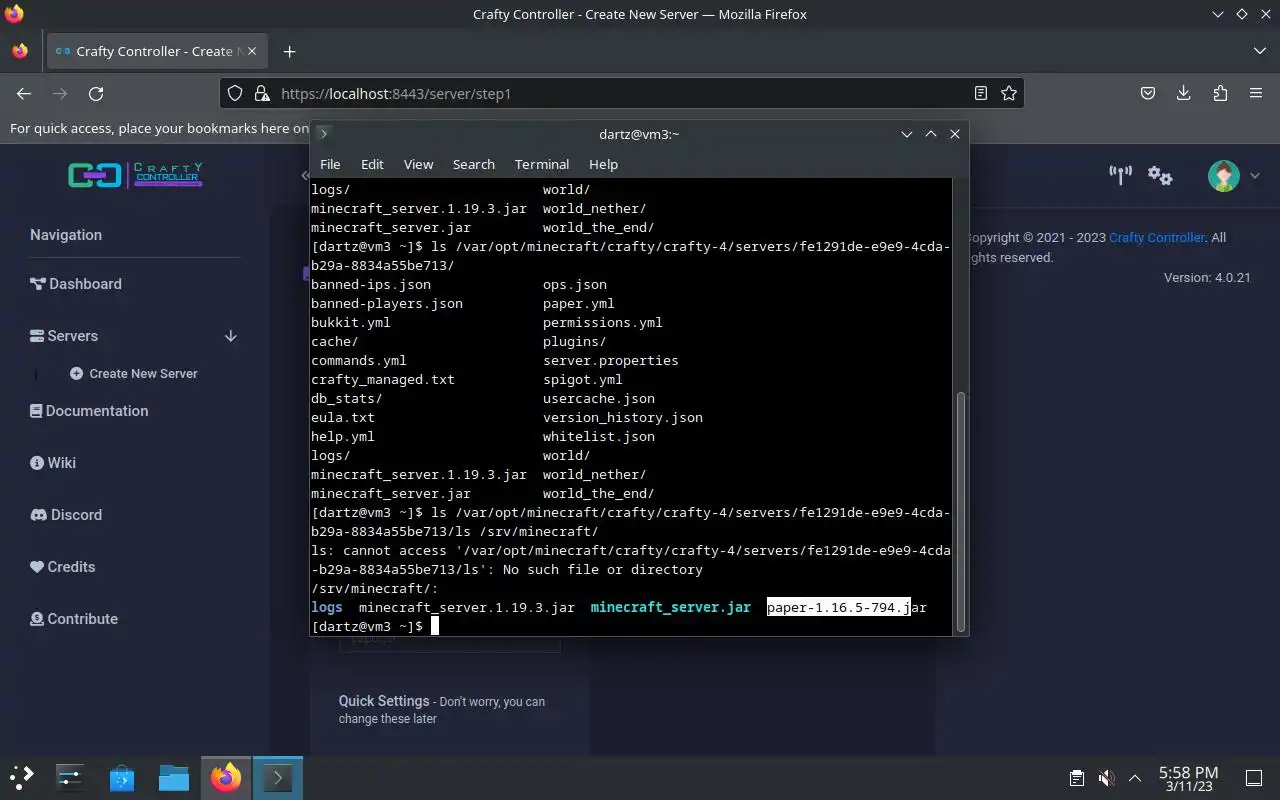The width and height of the screenshot is (1280, 800).
Task: Click the broadcast antenna icon in Crafty header
Action: point(1120,176)
